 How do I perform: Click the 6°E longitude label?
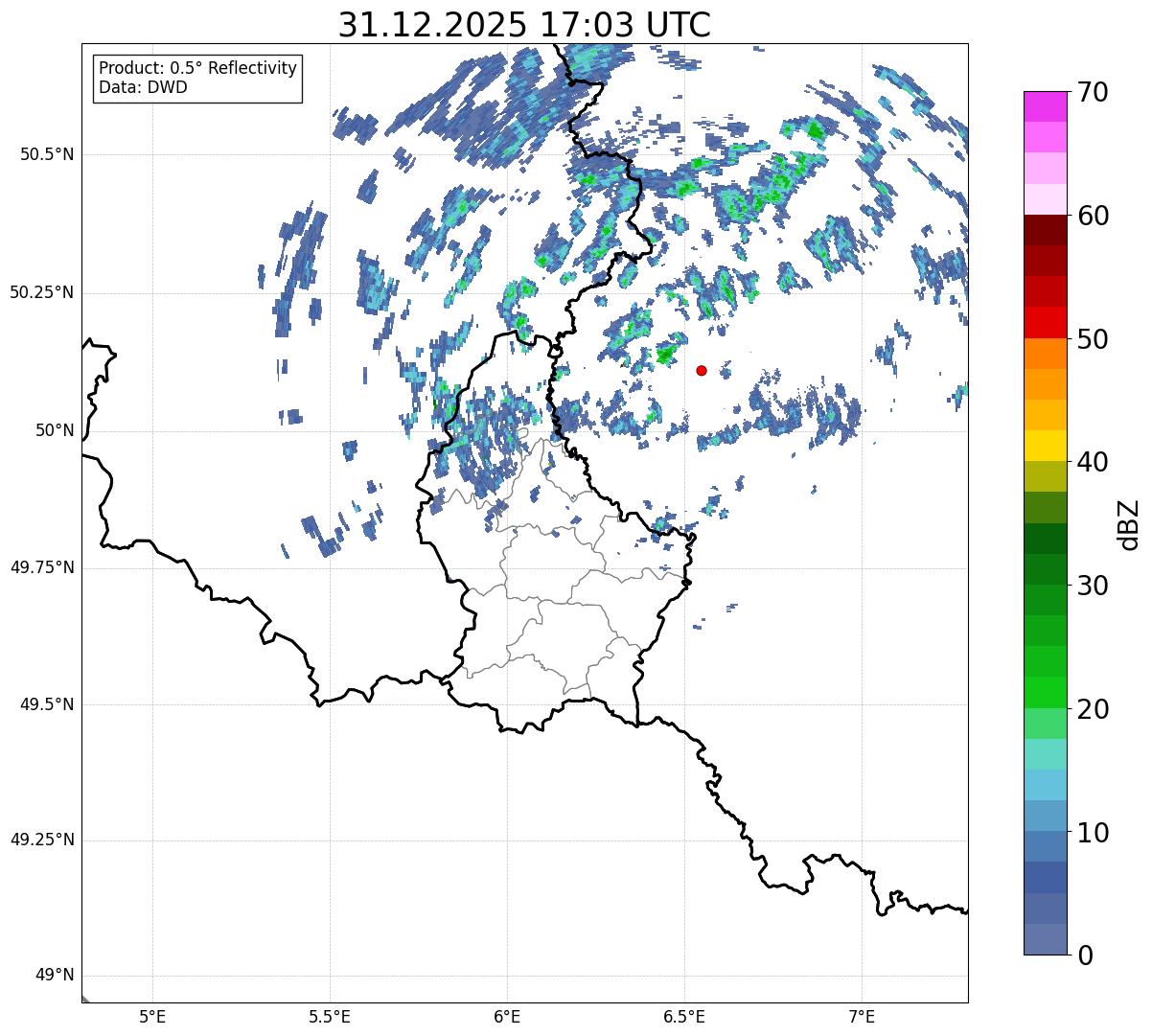coord(507,1017)
